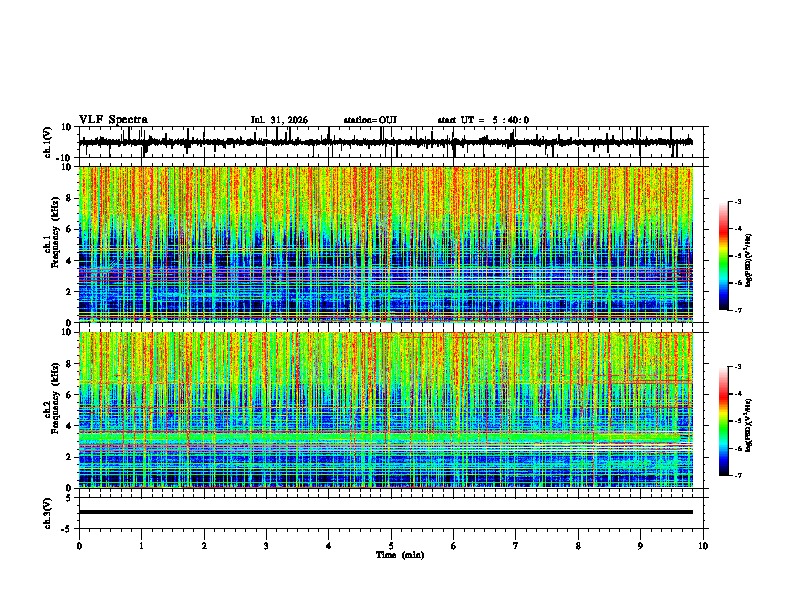This screenshot has width=792, height=612.
Task: Click the black ch.3 voltage trace line
Action: click(386, 512)
